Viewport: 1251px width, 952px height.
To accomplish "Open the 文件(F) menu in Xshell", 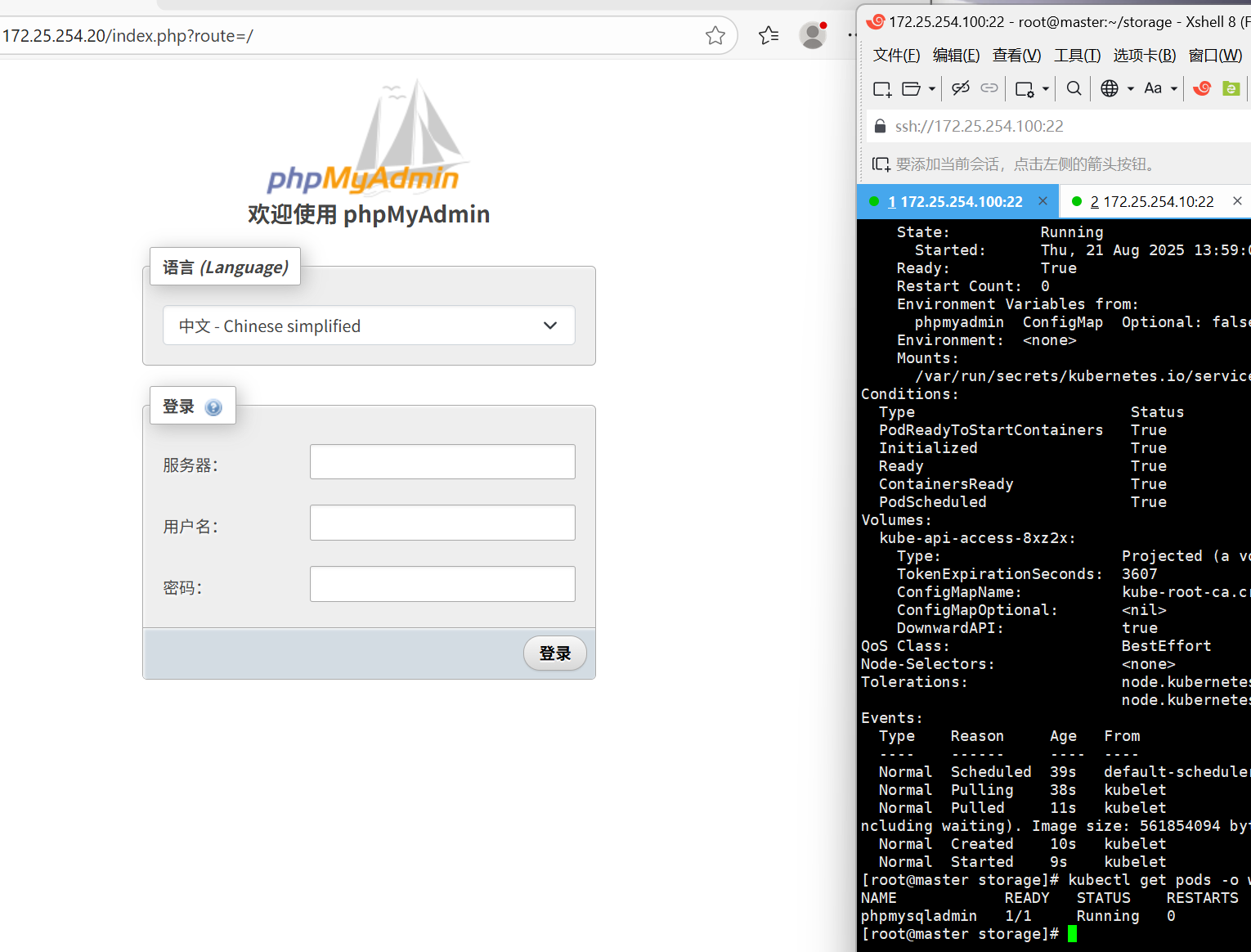I will pyautogui.click(x=896, y=55).
